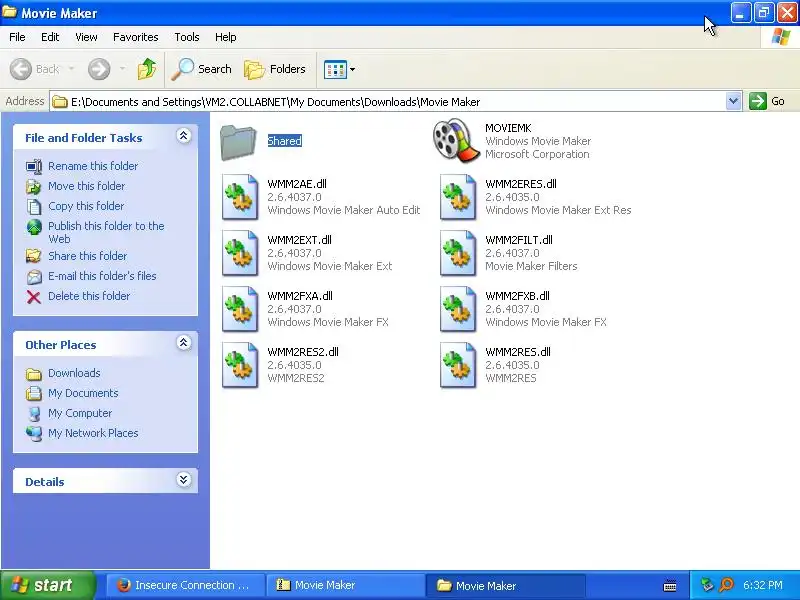Screen dimensions: 800x600
Task: Open the File menu
Action: [17, 37]
